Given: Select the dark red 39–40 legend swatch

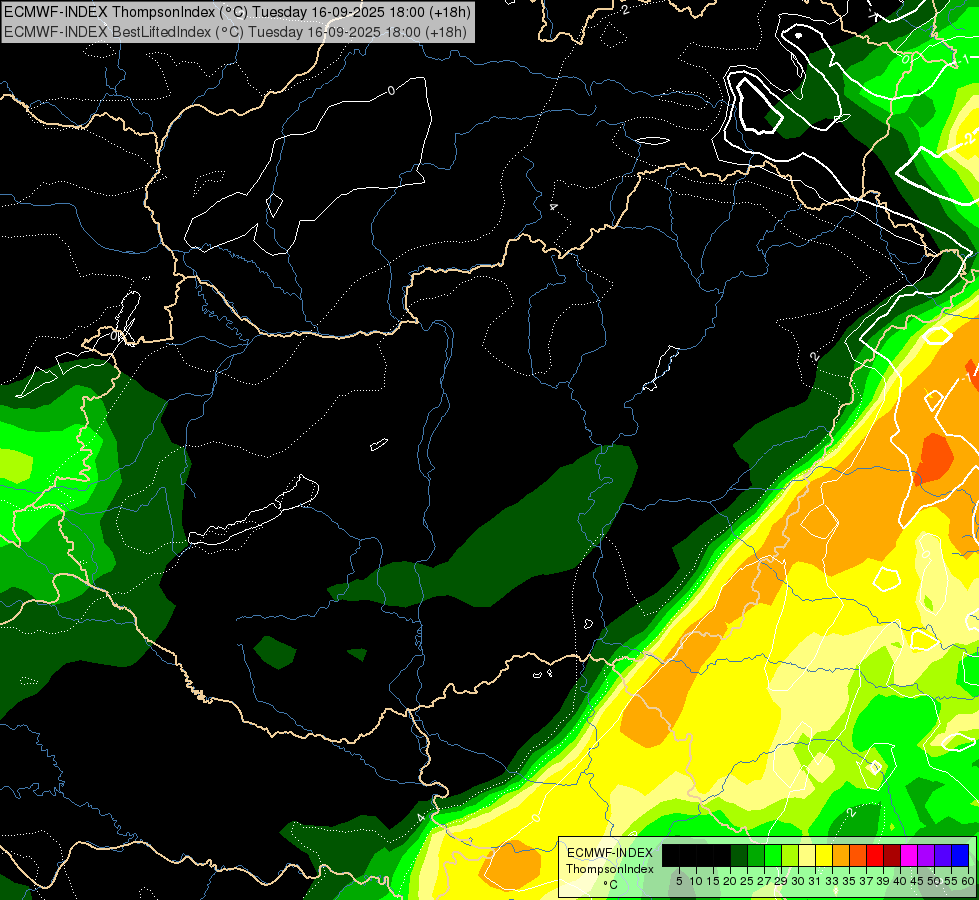Looking at the screenshot, I should (892, 855).
